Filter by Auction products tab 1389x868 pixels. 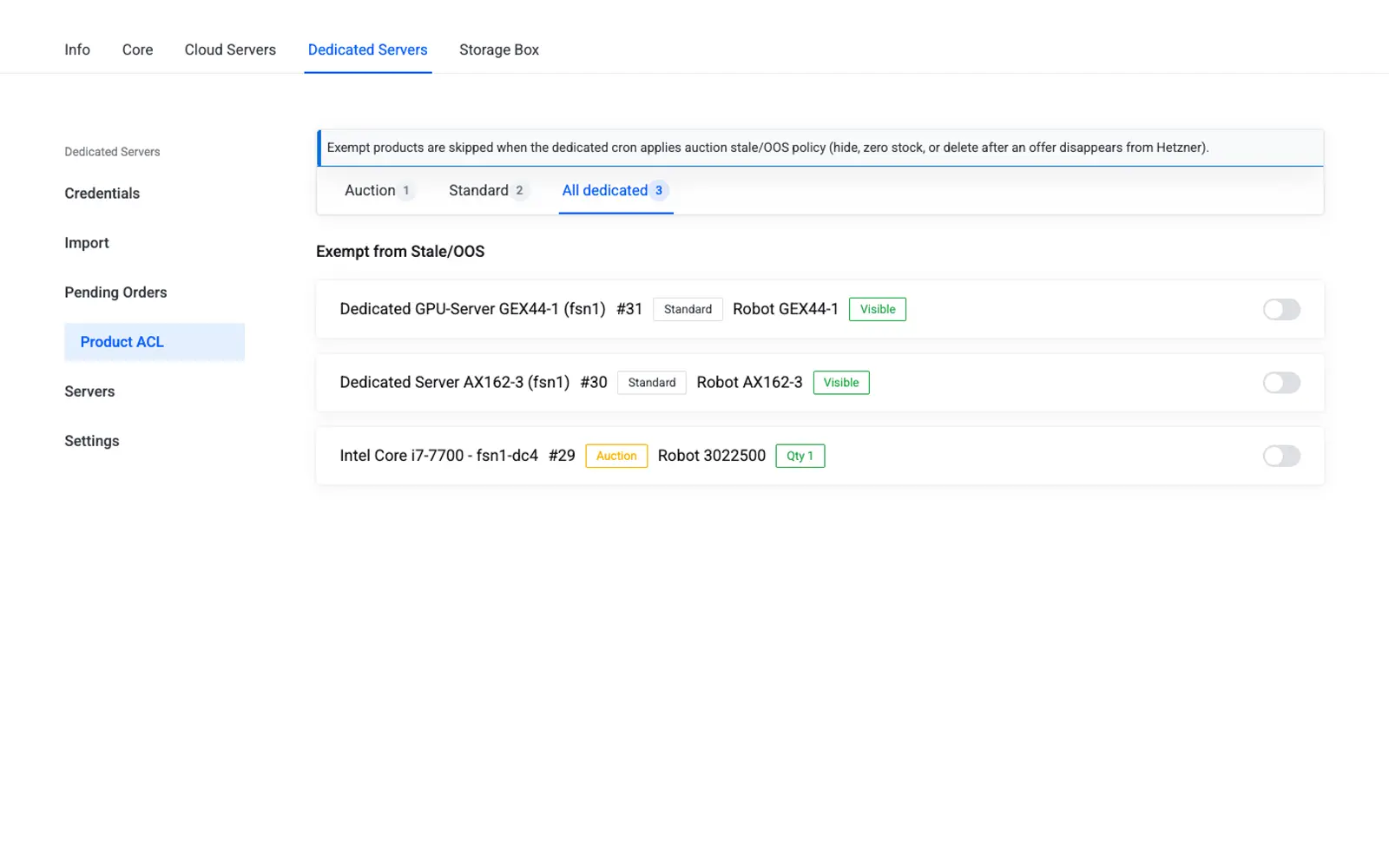click(x=379, y=191)
